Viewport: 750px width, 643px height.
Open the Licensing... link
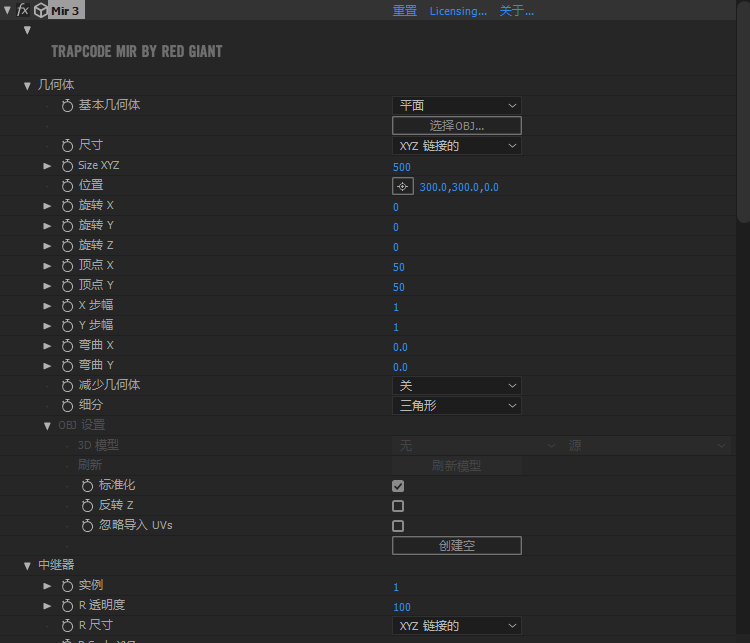(458, 11)
